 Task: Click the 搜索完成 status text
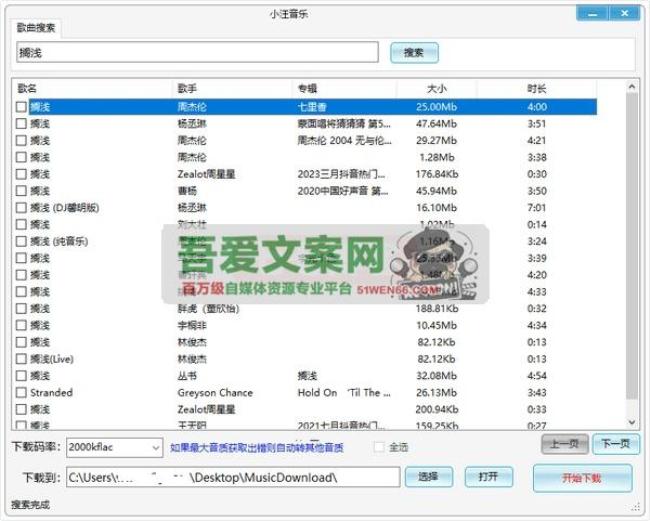coord(30,505)
